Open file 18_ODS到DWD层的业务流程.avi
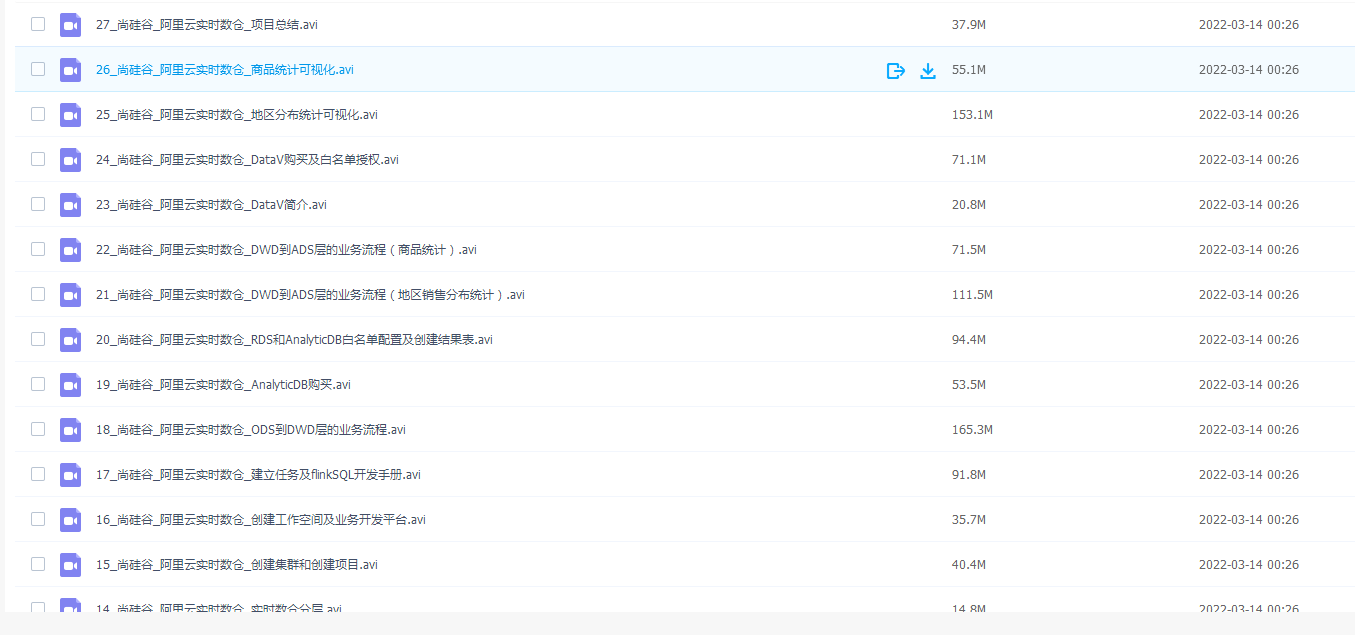The image size is (1355, 635). click(251, 430)
